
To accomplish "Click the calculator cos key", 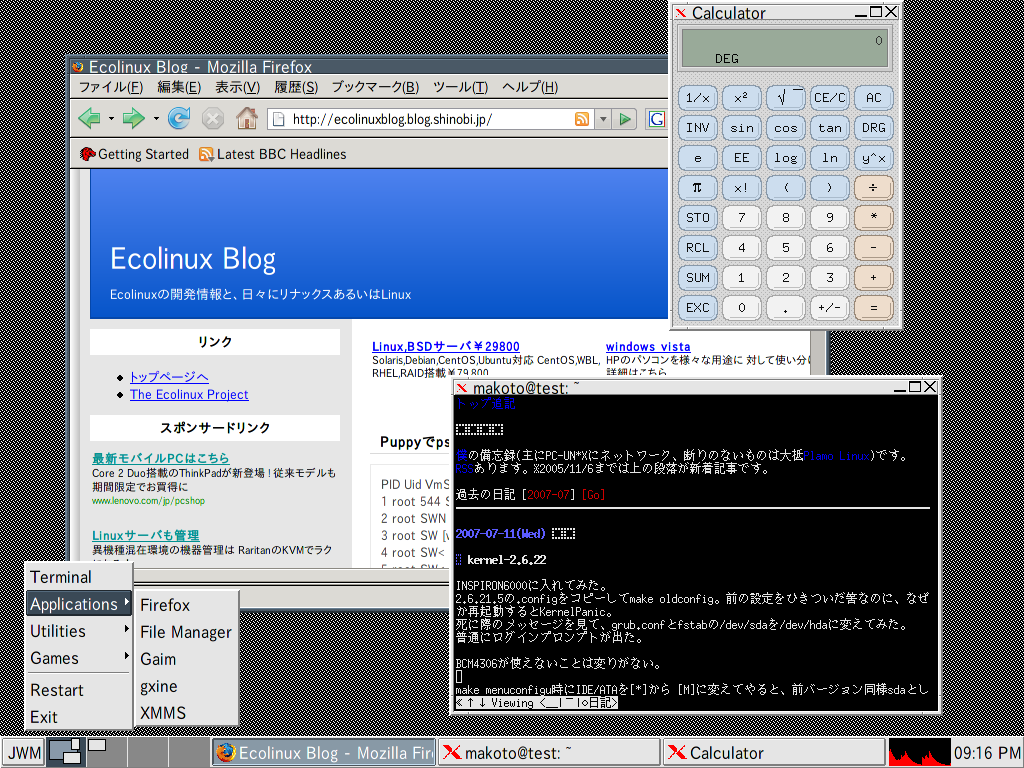I will [786, 128].
